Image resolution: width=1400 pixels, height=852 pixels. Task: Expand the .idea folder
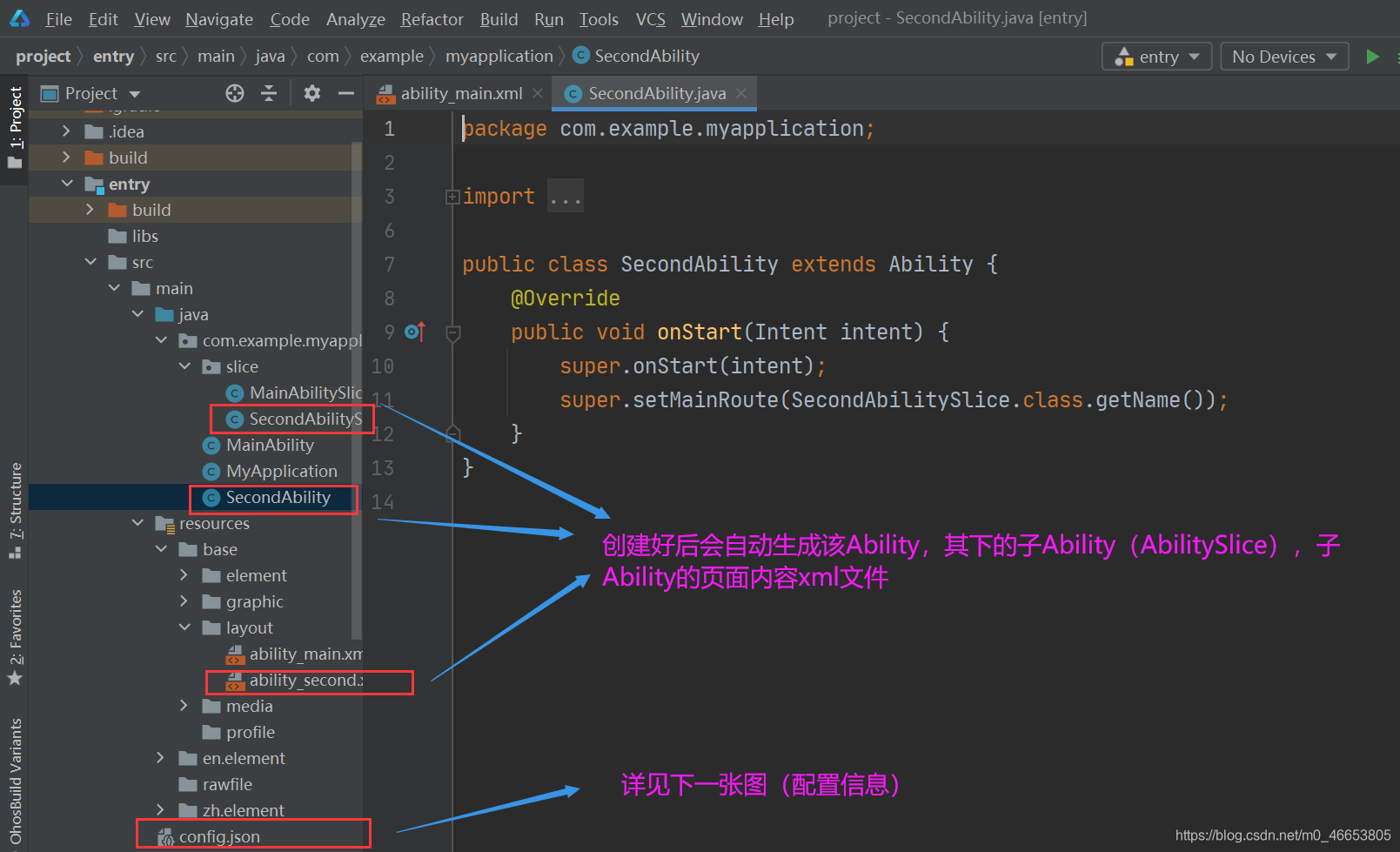[x=66, y=131]
